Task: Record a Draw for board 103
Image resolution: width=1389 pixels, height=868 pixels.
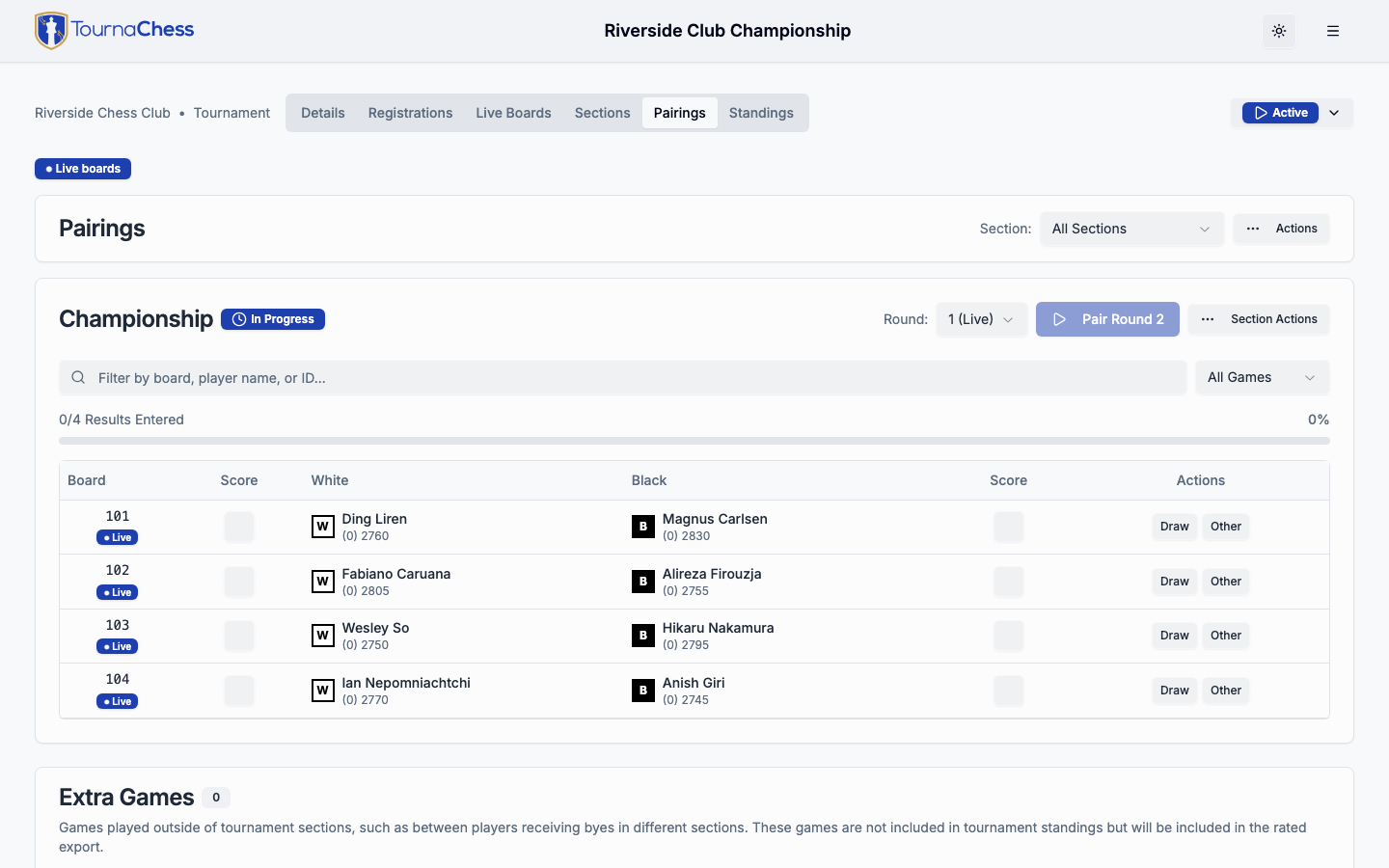Action: tap(1175, 636)
